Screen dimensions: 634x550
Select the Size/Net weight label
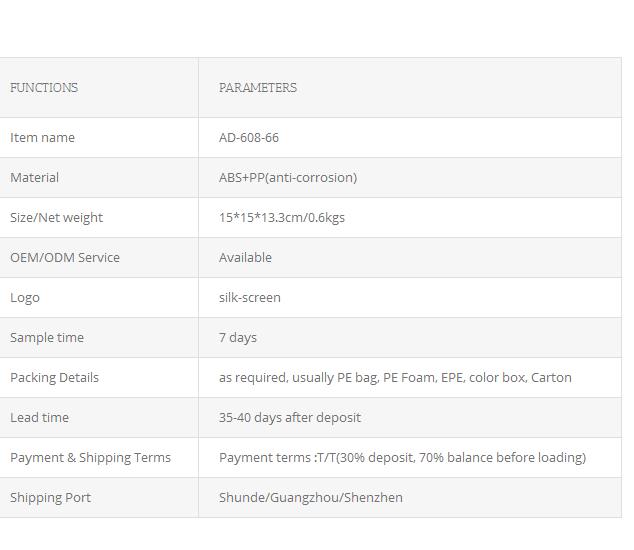pos(57,218)
